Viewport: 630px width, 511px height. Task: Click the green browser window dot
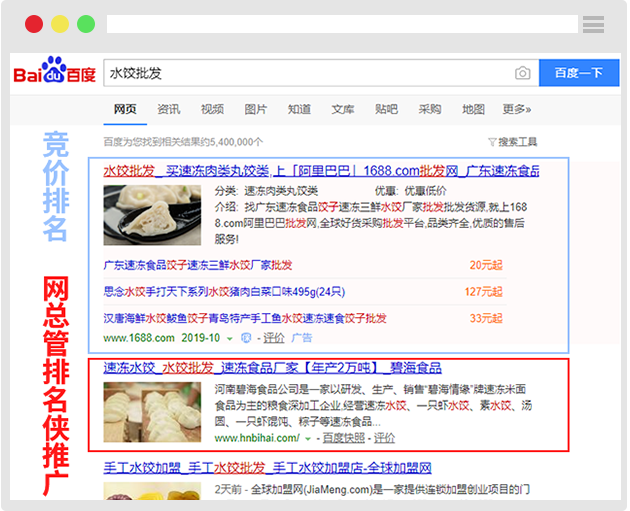86,23
